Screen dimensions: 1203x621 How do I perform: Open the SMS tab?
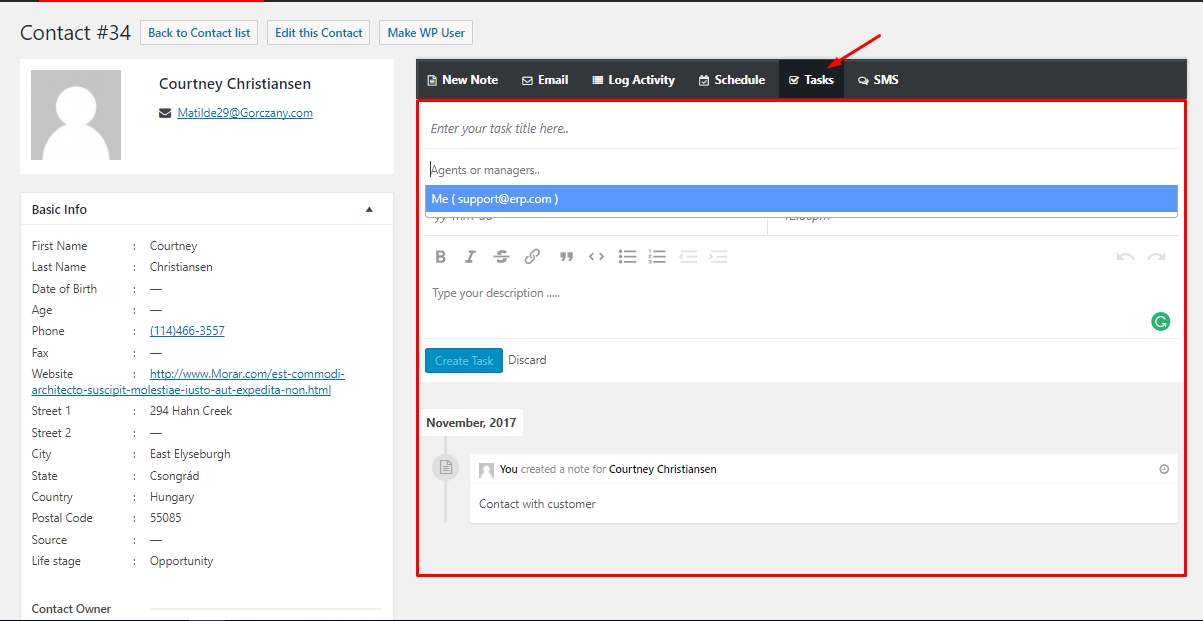878,80
